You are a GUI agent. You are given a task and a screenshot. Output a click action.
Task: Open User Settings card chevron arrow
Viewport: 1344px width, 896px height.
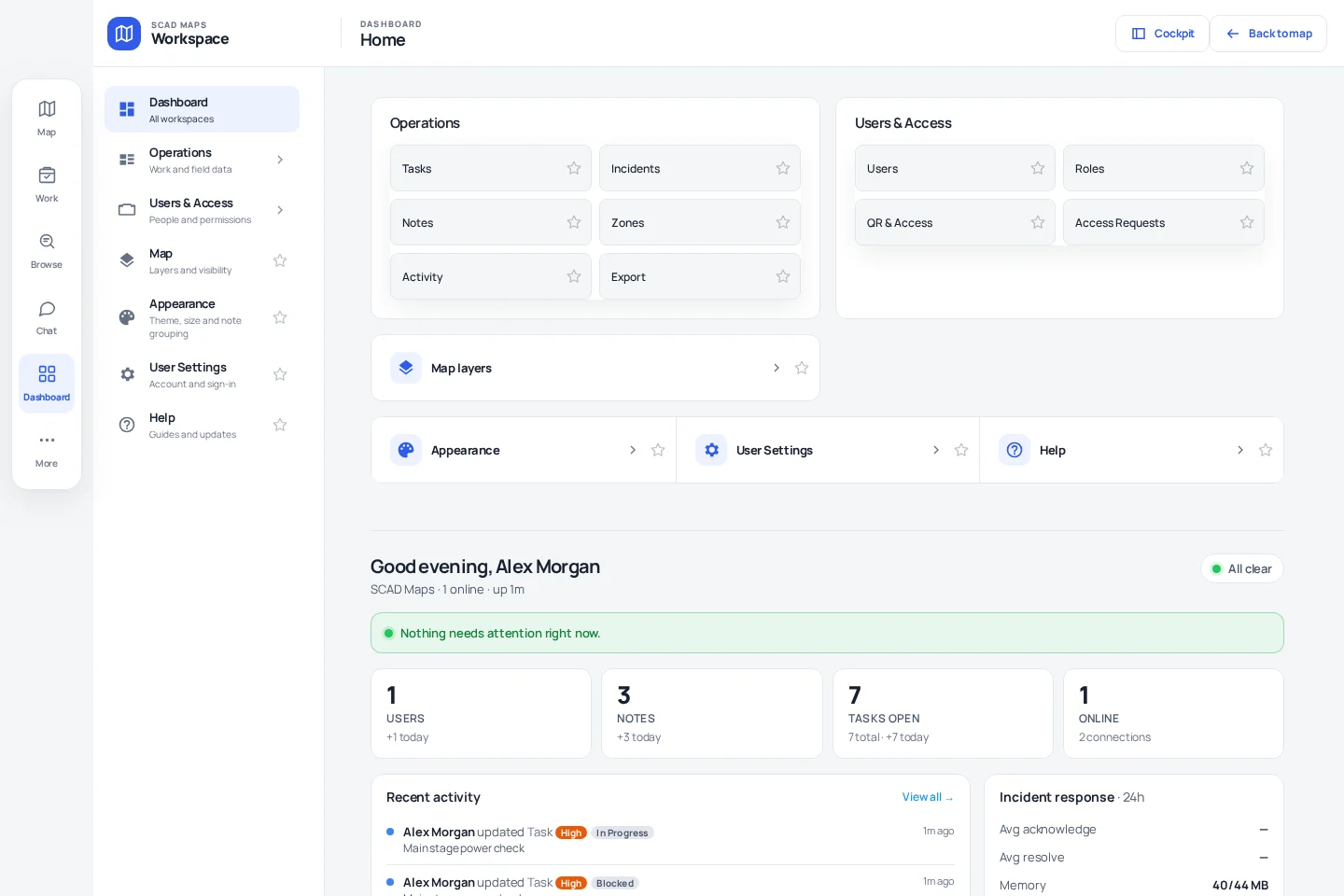(936, 450)
